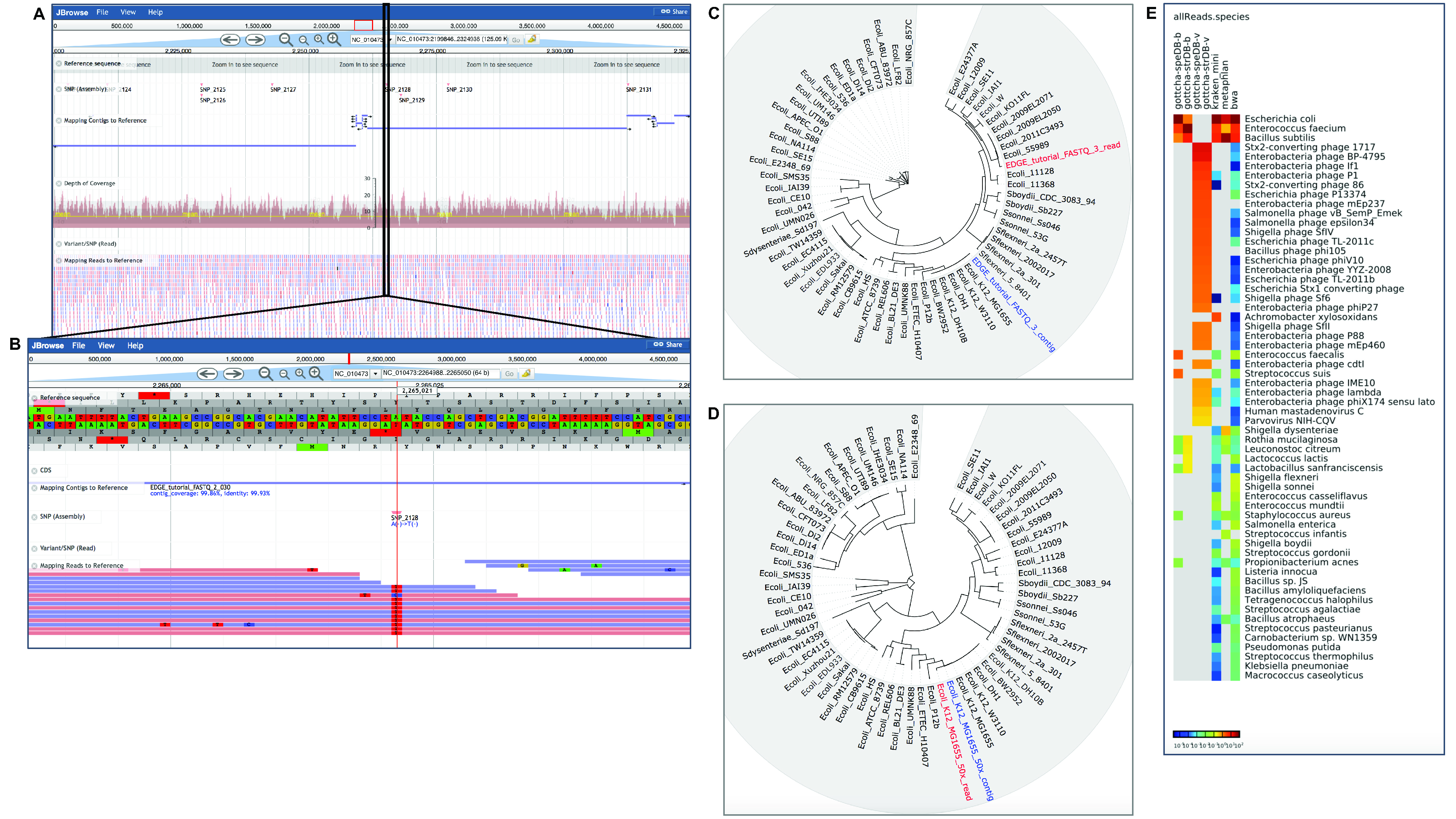The height and width of the screenshot is (819, 1456).
Task: Close Mapping Contigs to Reference track, panel A
Action: point(59,121)
